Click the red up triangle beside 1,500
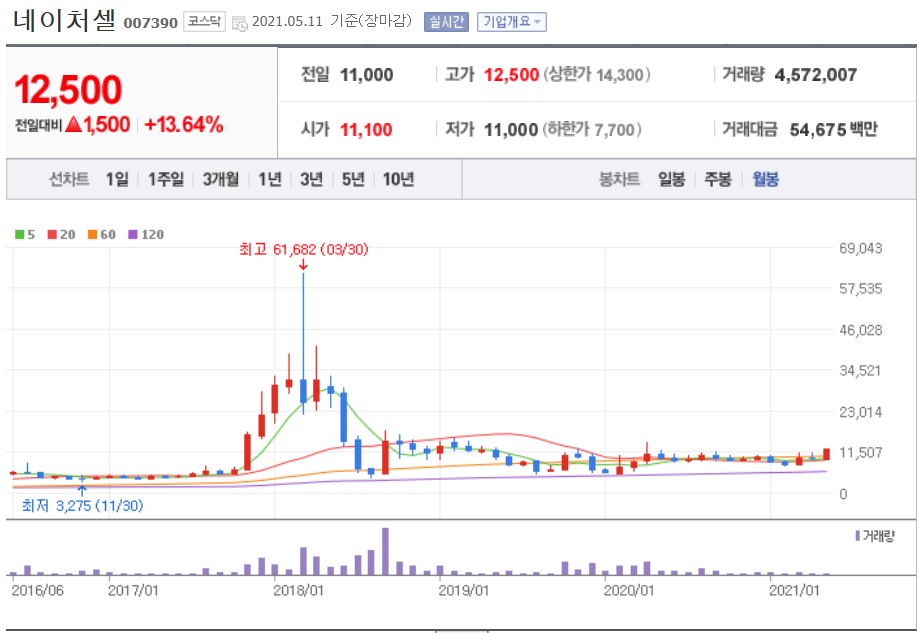This screenshot has width=917, height=633. click(x=74, y=124)
